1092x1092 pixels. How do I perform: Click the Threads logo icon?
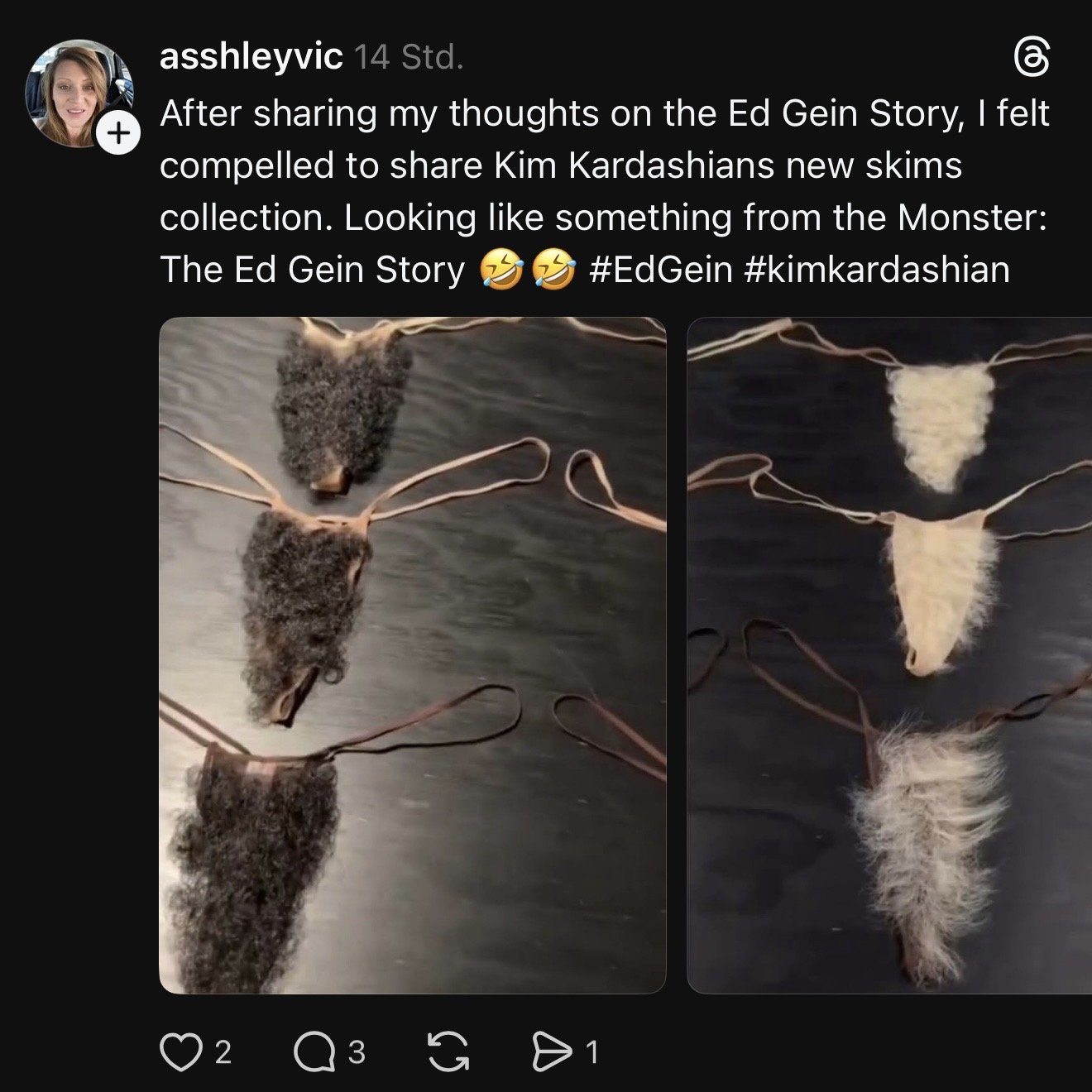point(1032,58)
